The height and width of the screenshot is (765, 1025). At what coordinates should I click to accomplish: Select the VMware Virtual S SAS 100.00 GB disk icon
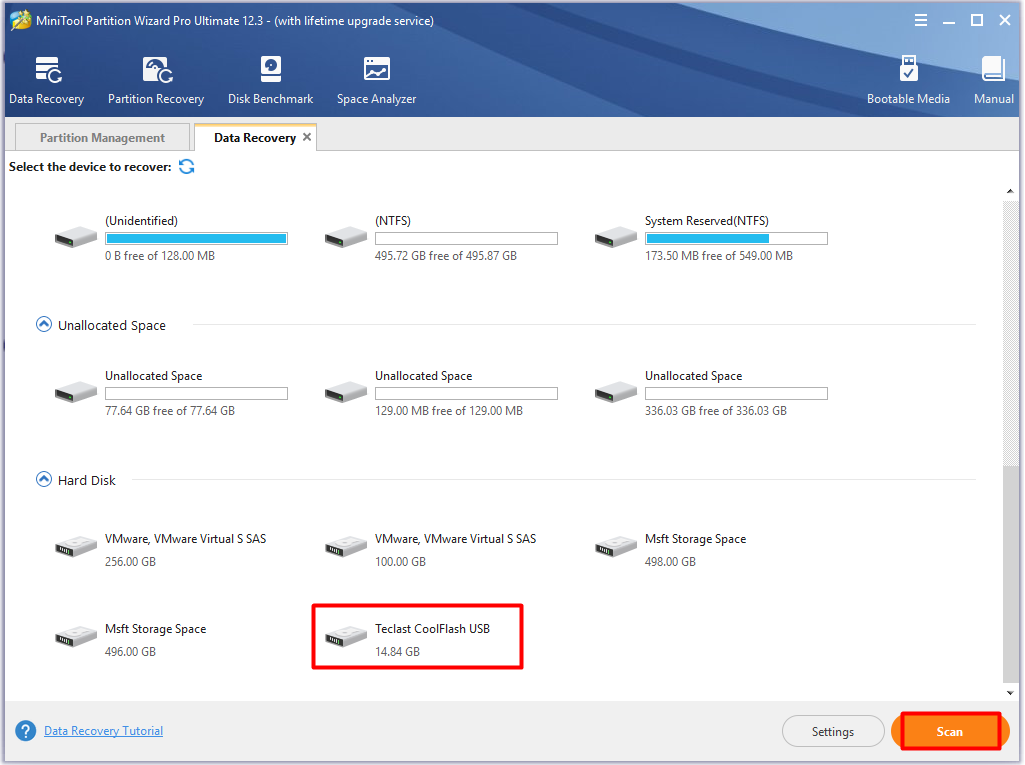(346, 547)
